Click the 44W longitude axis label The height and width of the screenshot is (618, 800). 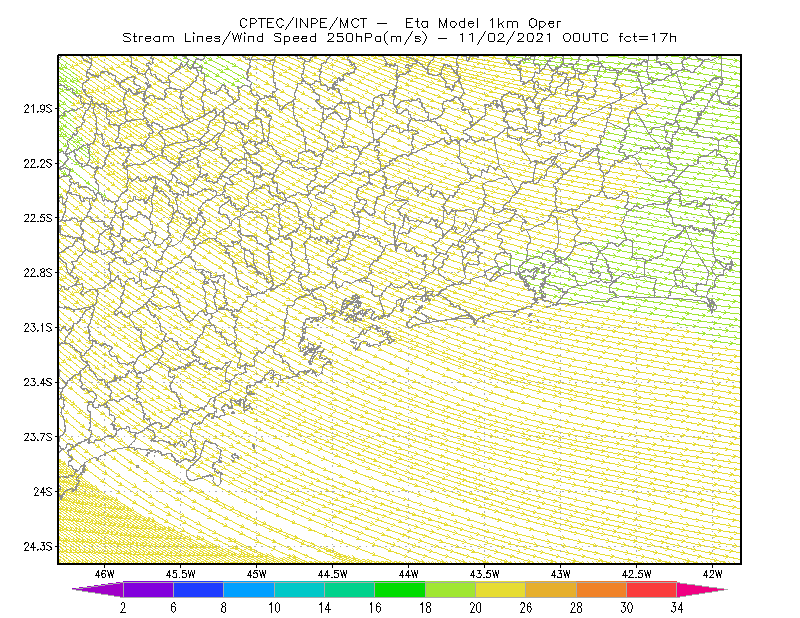tap(409, 574)
